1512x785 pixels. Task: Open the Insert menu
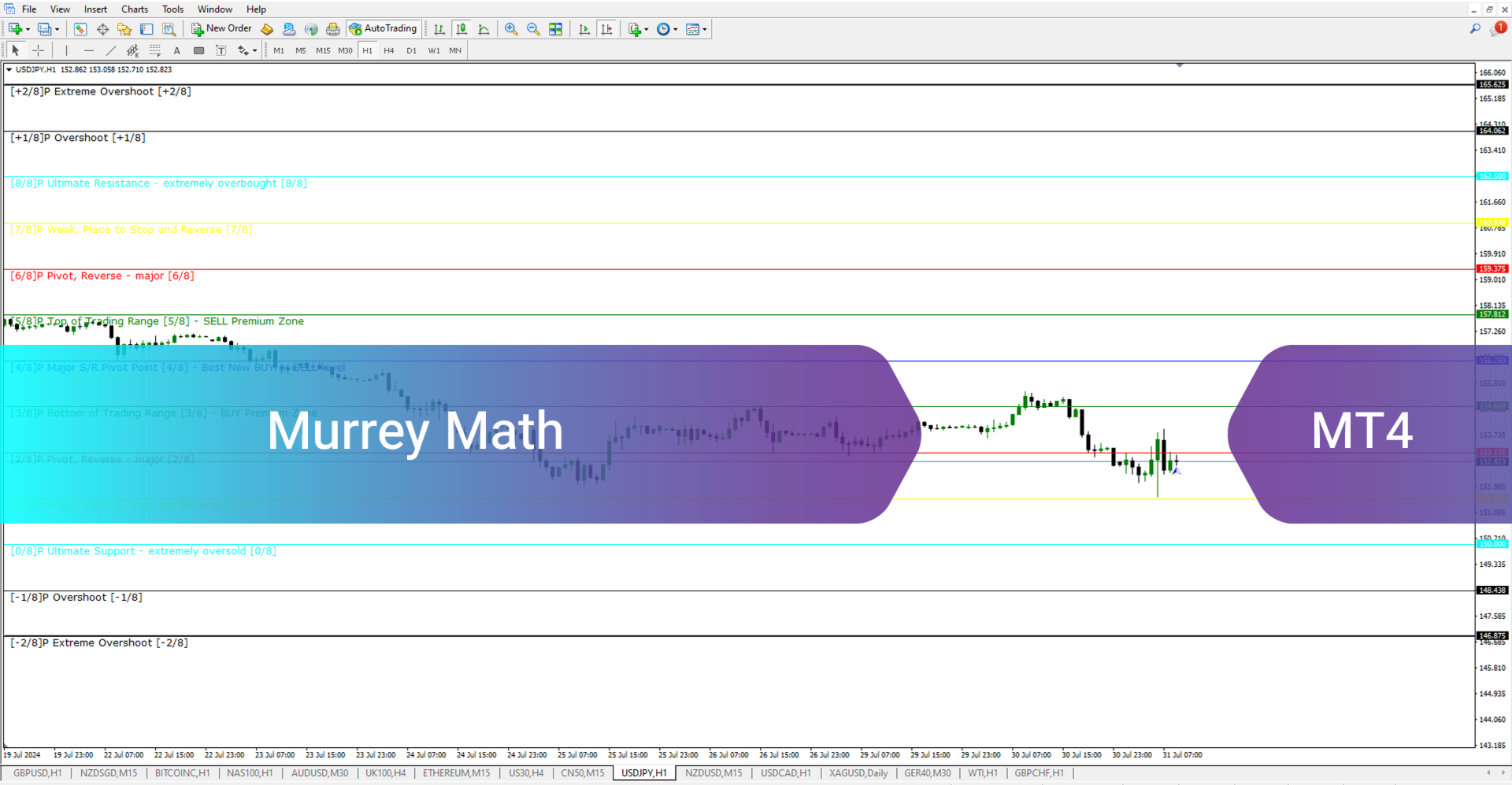point(94,9)
